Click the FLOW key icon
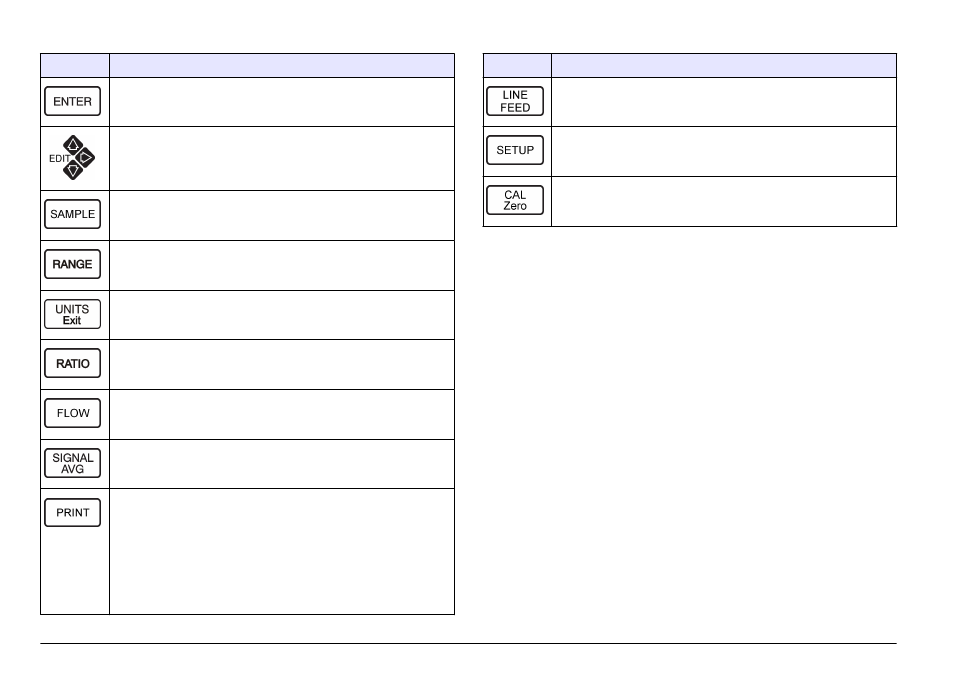This screenshot has height=673, width=954. (x=72, y=413)
